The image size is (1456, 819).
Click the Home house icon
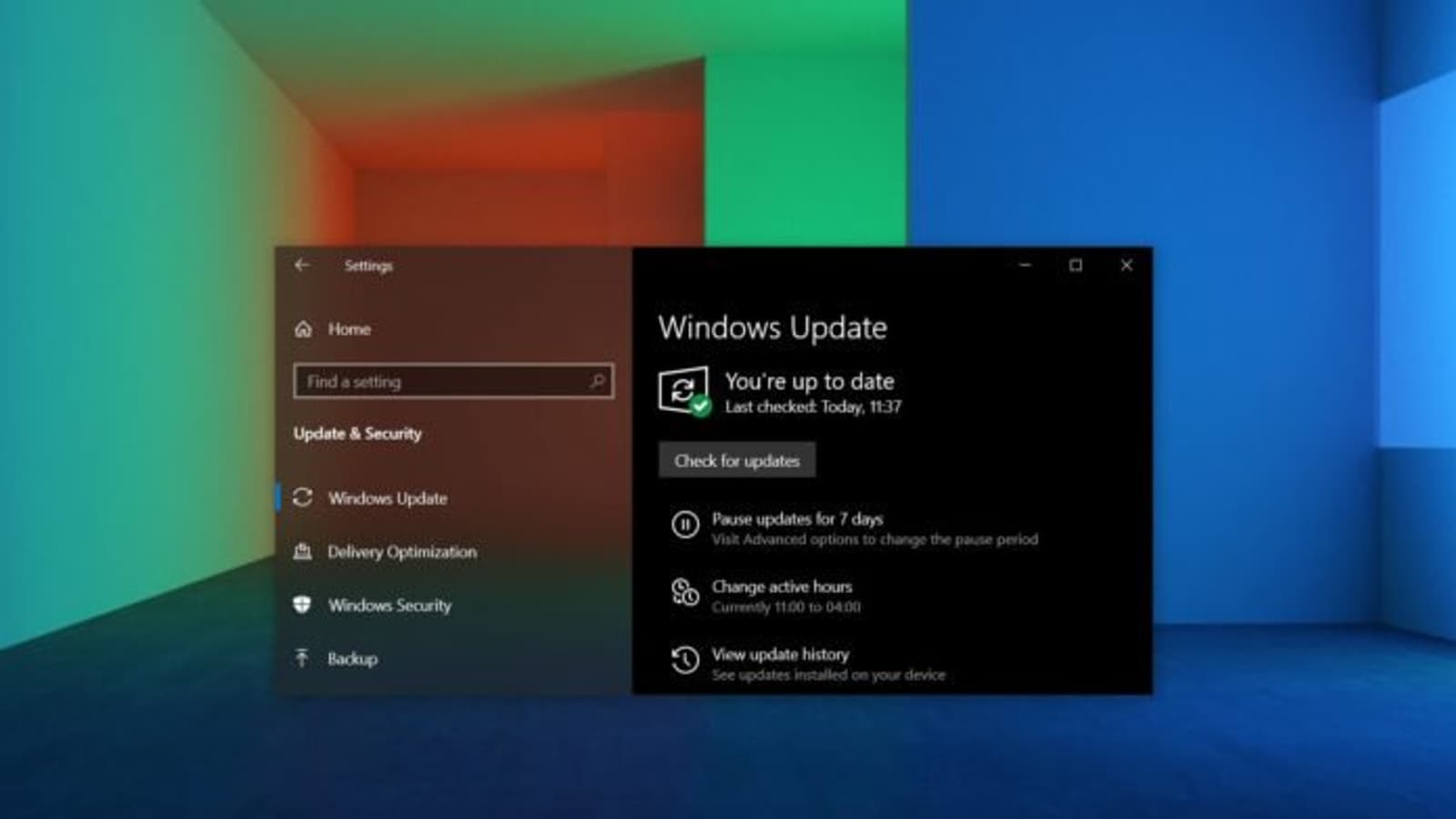[x=304, y=329]
